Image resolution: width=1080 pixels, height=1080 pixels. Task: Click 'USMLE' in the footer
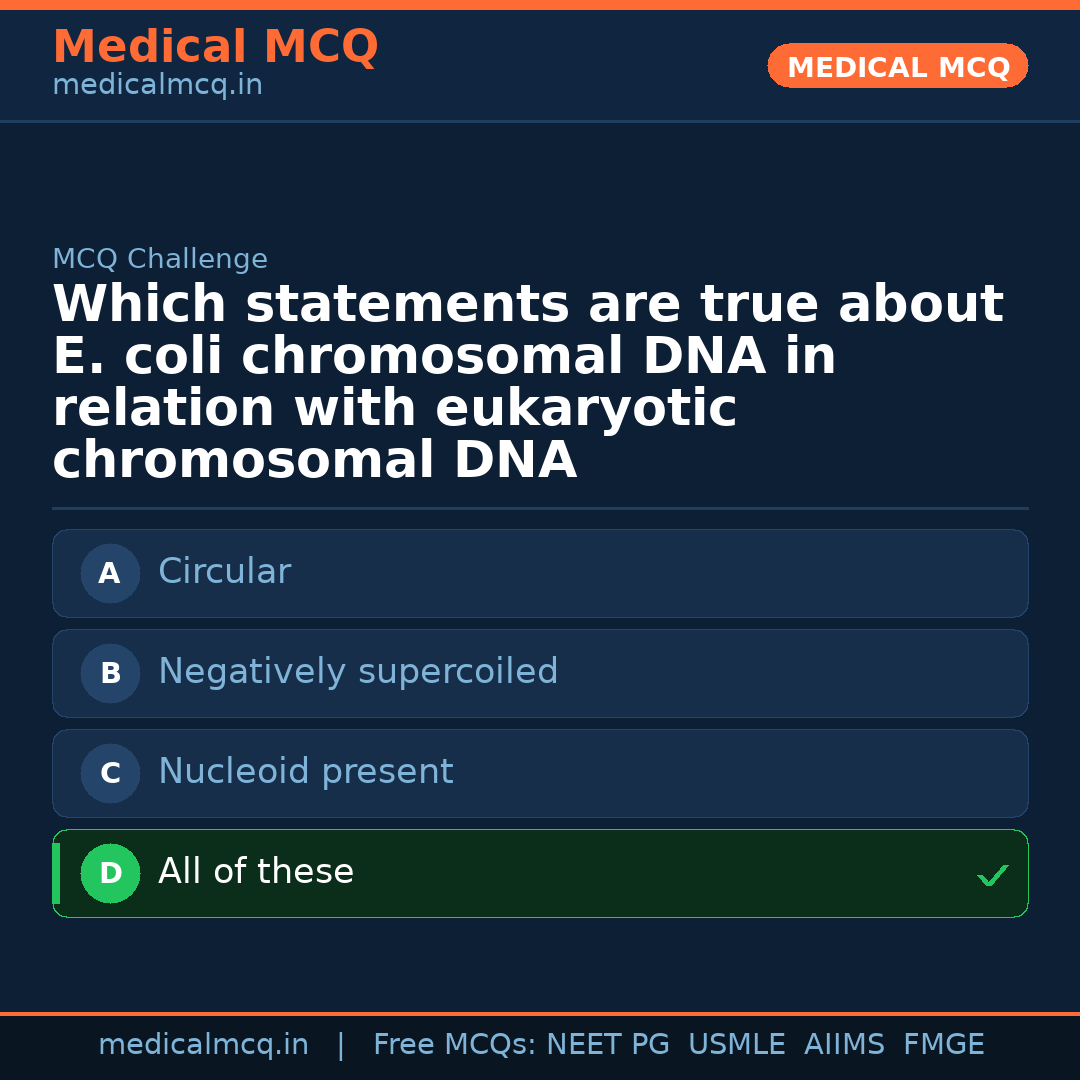click(x=736, y=1045)
